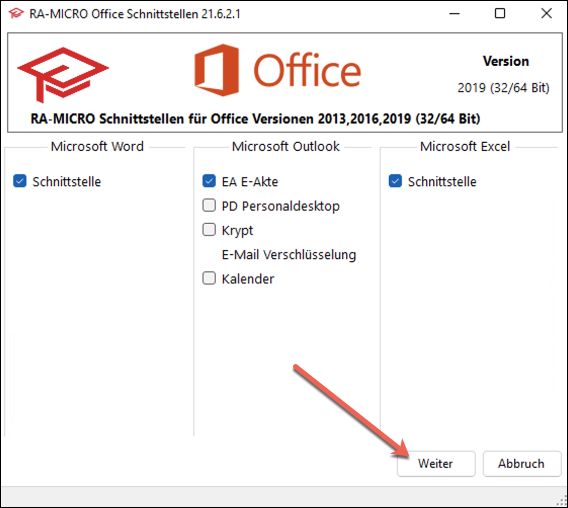The width and height of the screenshot is (568, 508).
Task: Maximize the Office Schnittstellen window
Action: pos(500,14)
